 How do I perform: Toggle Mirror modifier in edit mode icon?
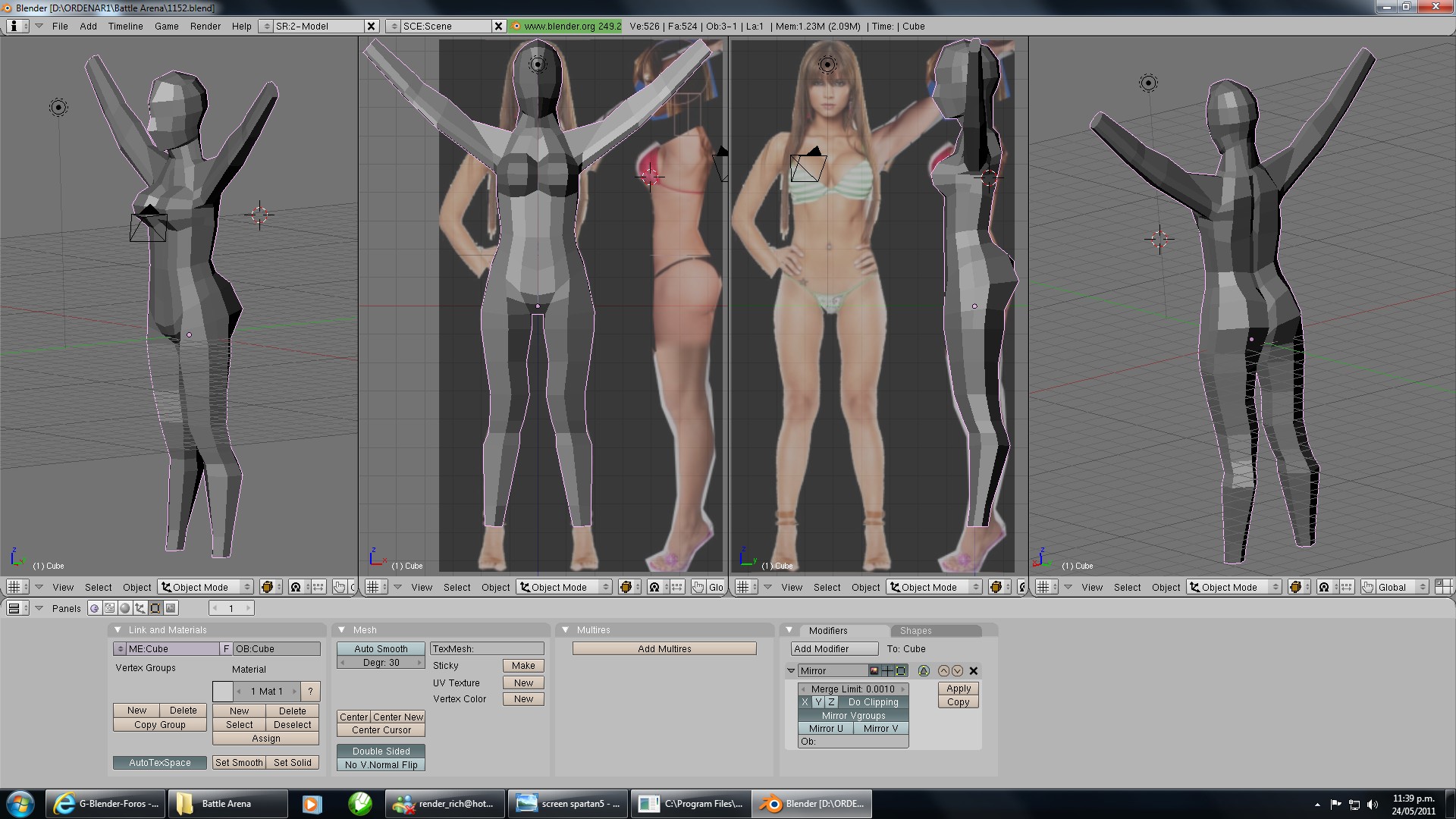point(901,671)
